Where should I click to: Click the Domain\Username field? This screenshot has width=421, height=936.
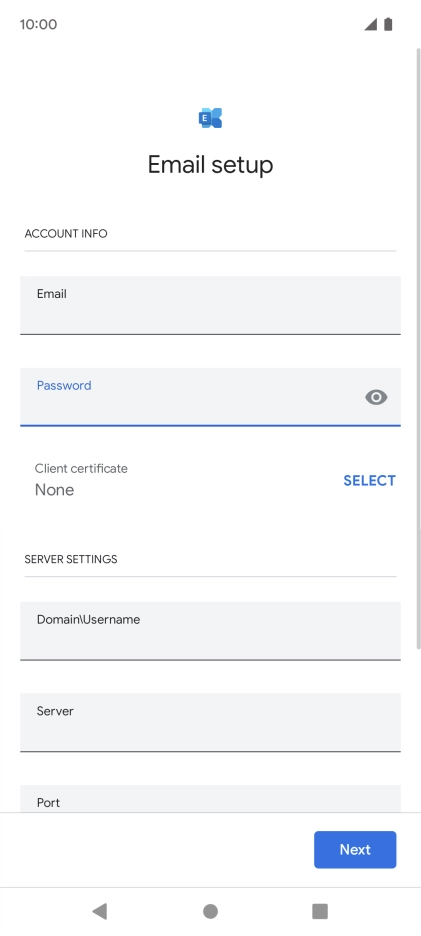(210, 631)
